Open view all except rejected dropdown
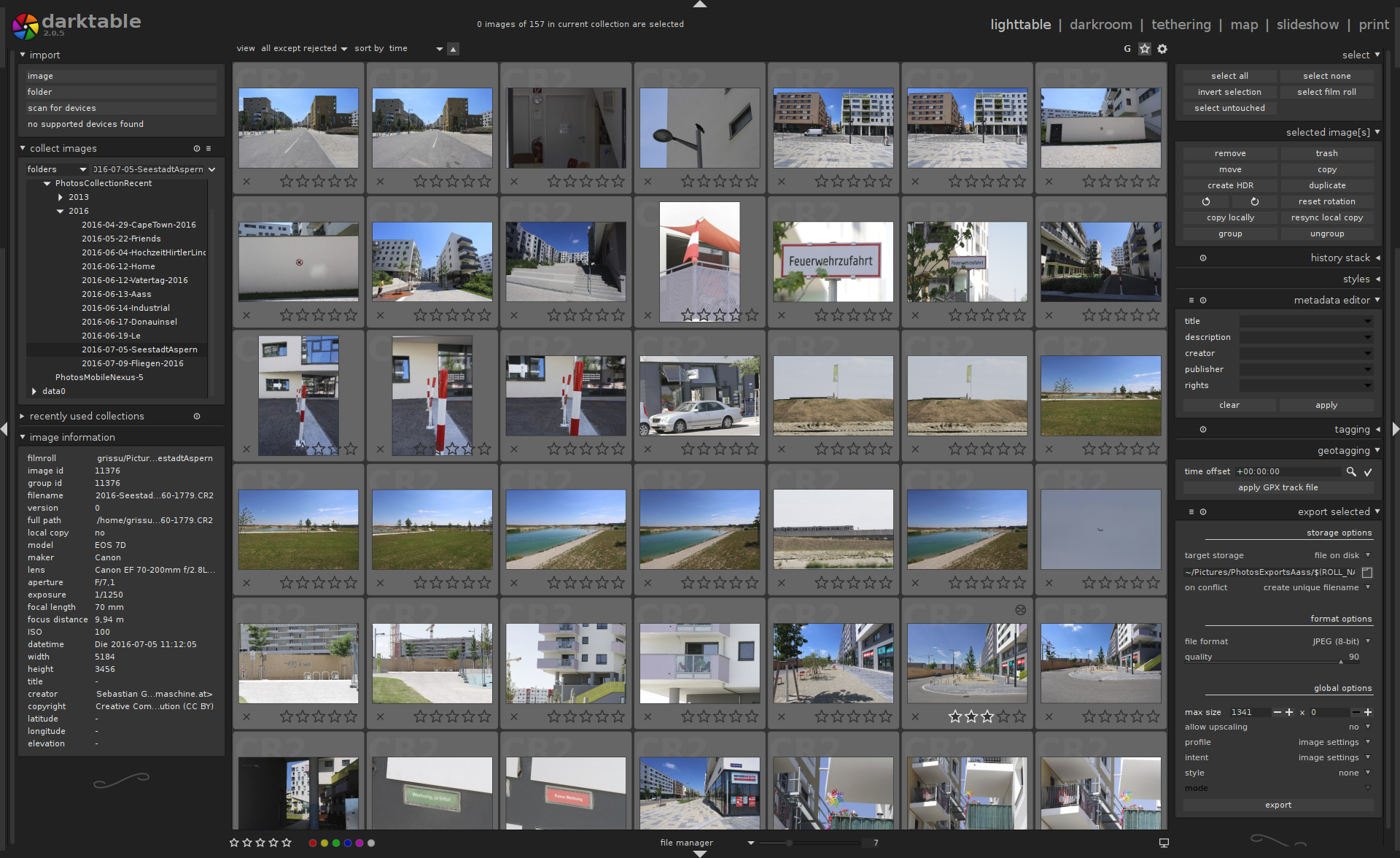The height and width of the screenshot is (858, 1400). [304, 49]
